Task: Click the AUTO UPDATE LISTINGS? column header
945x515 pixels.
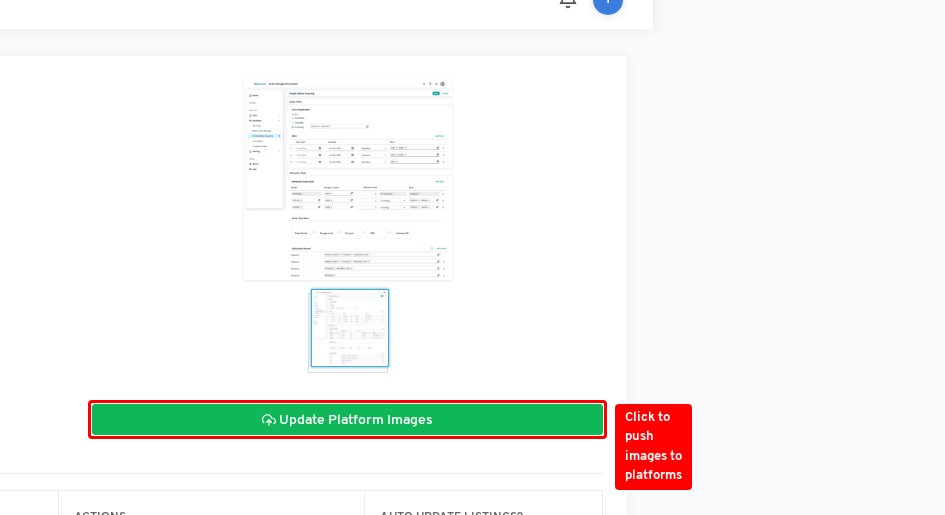Action: click(451, 512)
